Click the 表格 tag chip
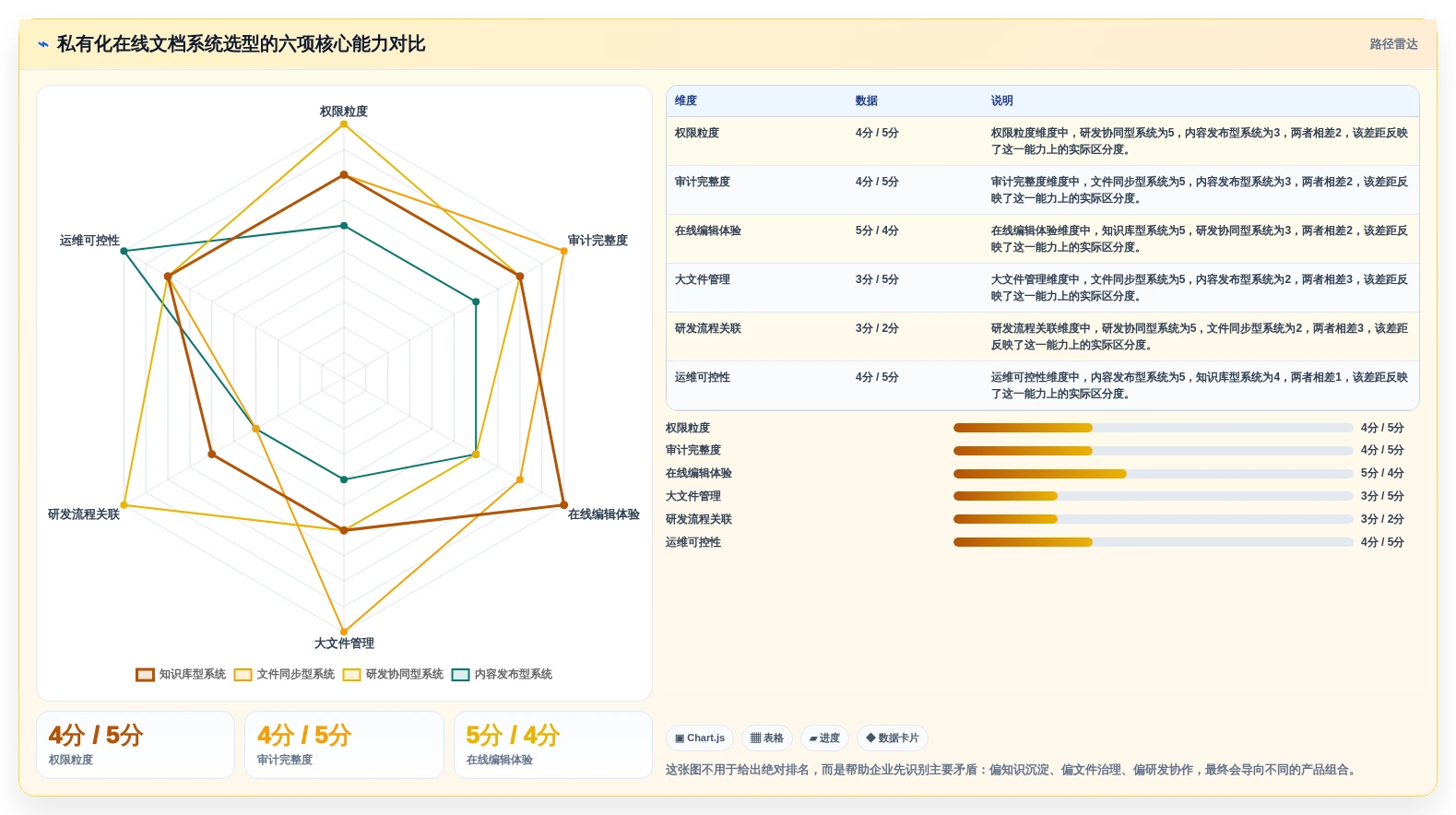Viewport: 1456px width, 815px height. click(767, 738)
